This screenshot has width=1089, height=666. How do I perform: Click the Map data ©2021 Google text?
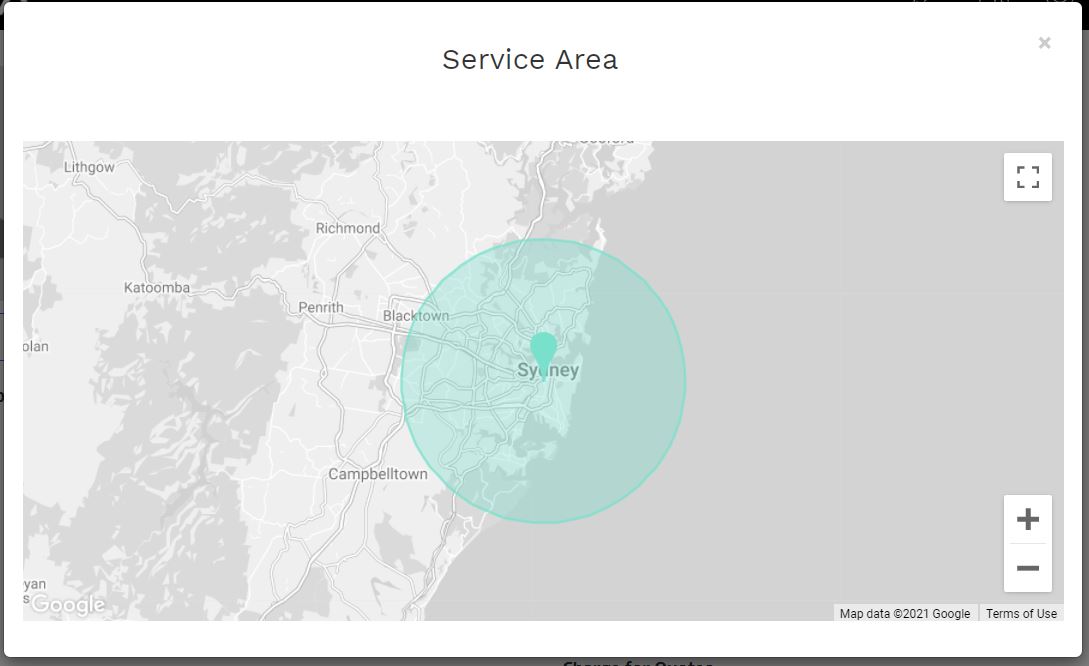click(904, 614)
